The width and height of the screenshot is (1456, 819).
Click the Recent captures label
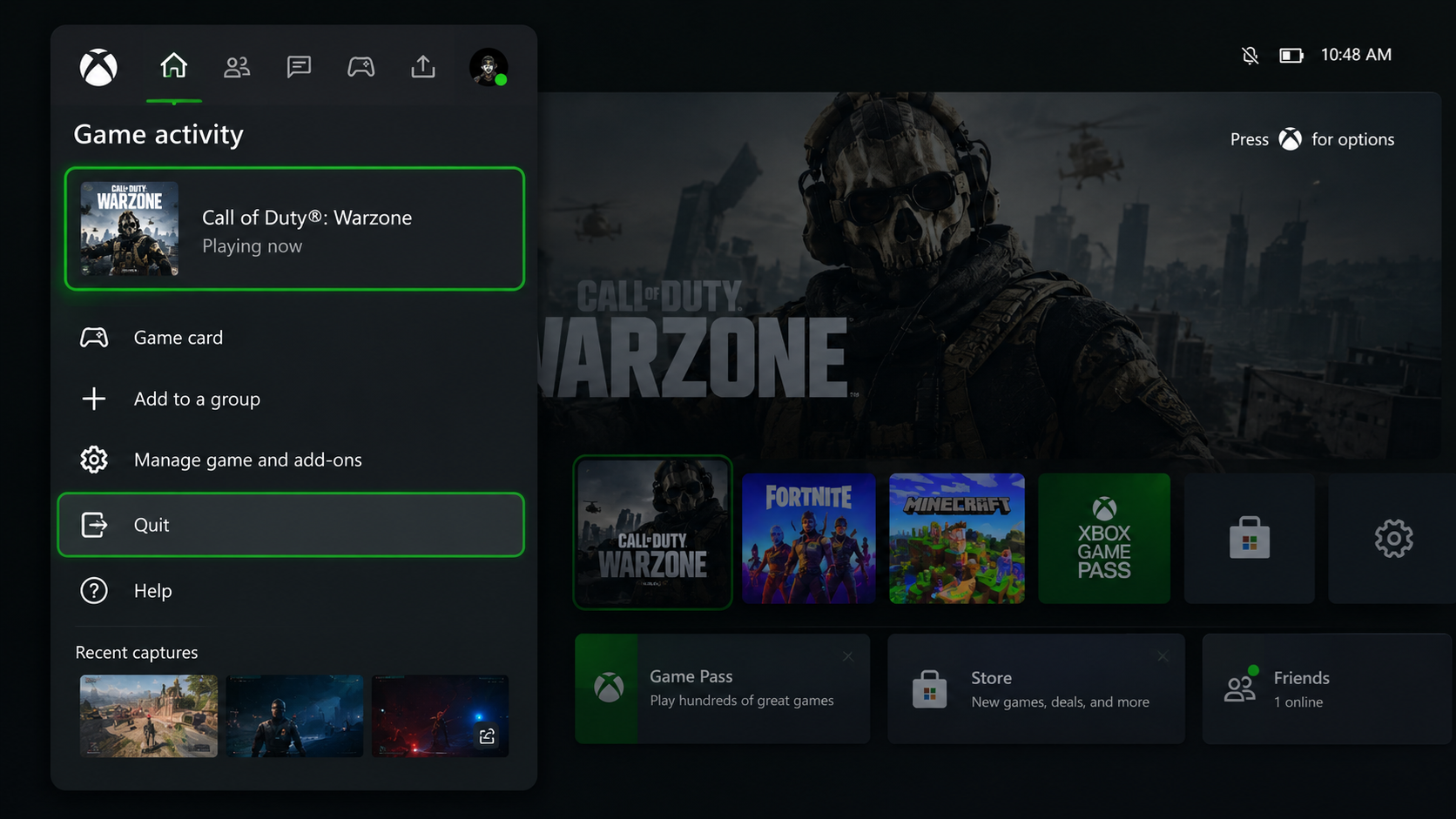[137, 653]
